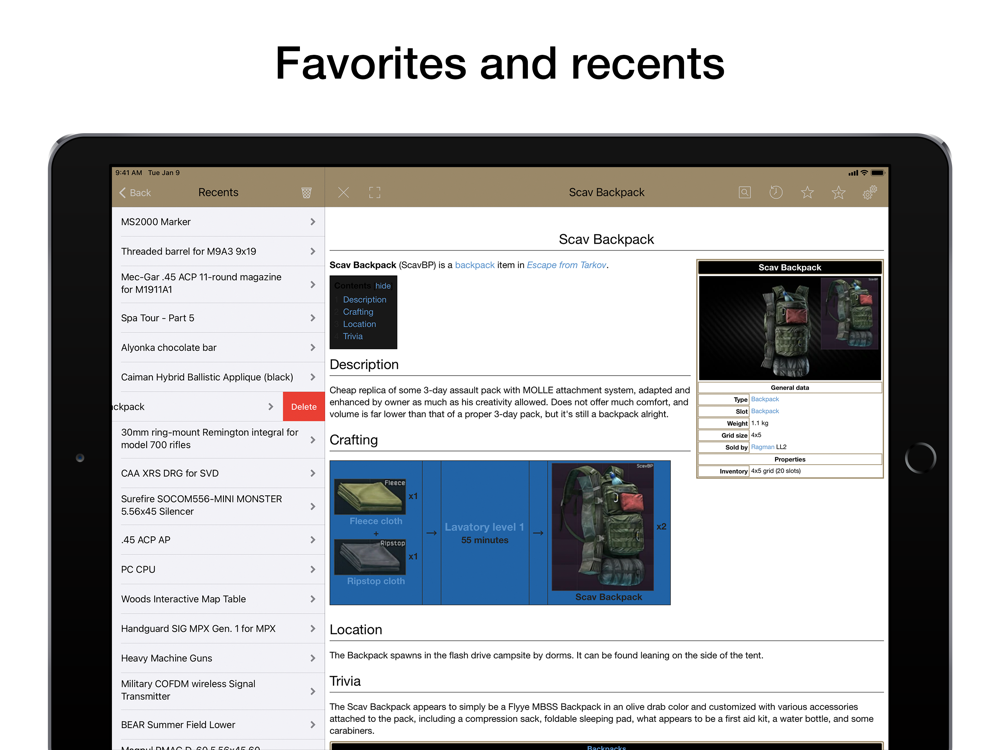Tap the cellular signal bars in status bar

tap(853, 173)
